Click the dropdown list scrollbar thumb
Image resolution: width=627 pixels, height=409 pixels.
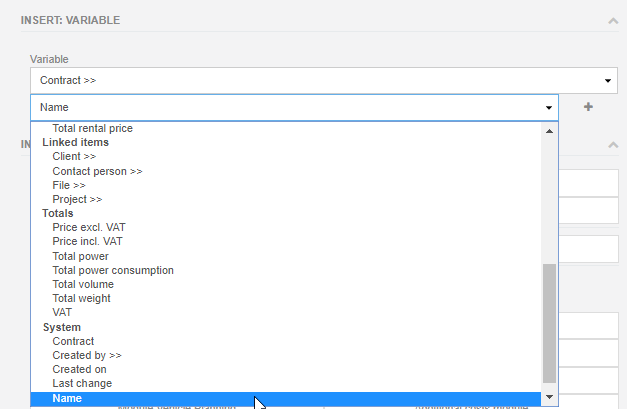pyautogui.click(x=549, y=323)
